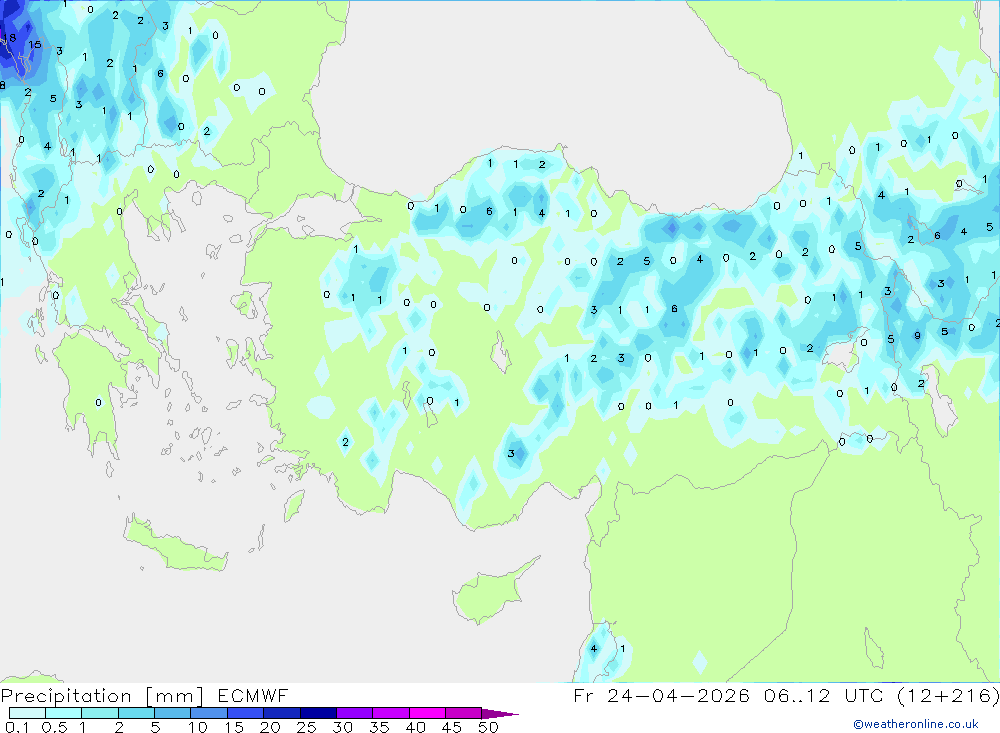Screen dimensions: 1000x733
Task: Click the '18' precipitation value on map
Action: [x=10, y=38]
